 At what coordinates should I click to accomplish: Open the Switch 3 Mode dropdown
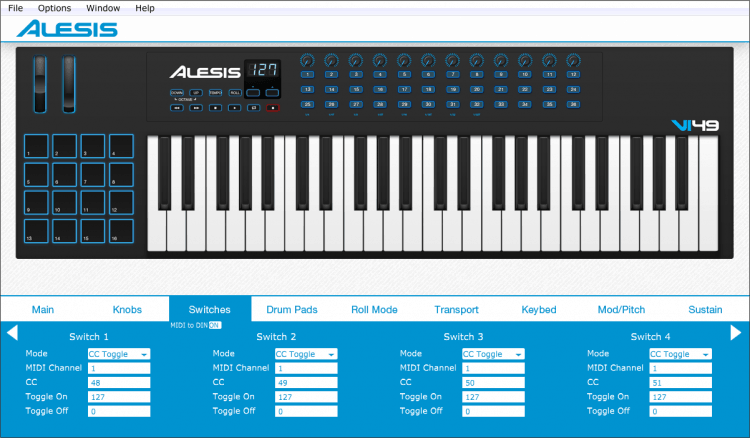tap(493, 354)
